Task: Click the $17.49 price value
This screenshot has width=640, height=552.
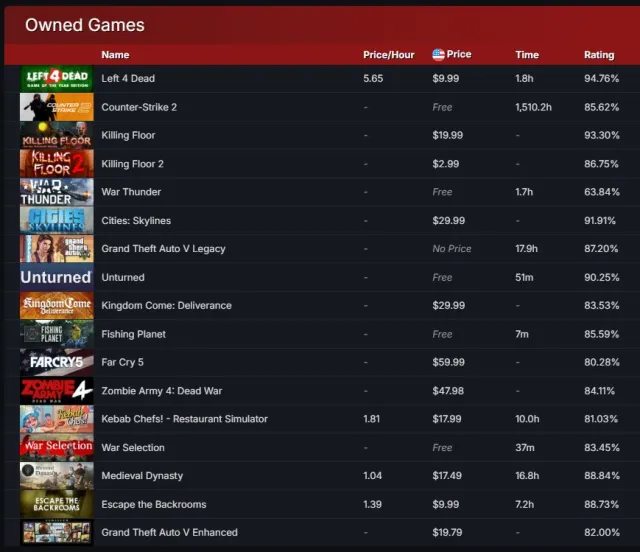Action: [447, 476]
